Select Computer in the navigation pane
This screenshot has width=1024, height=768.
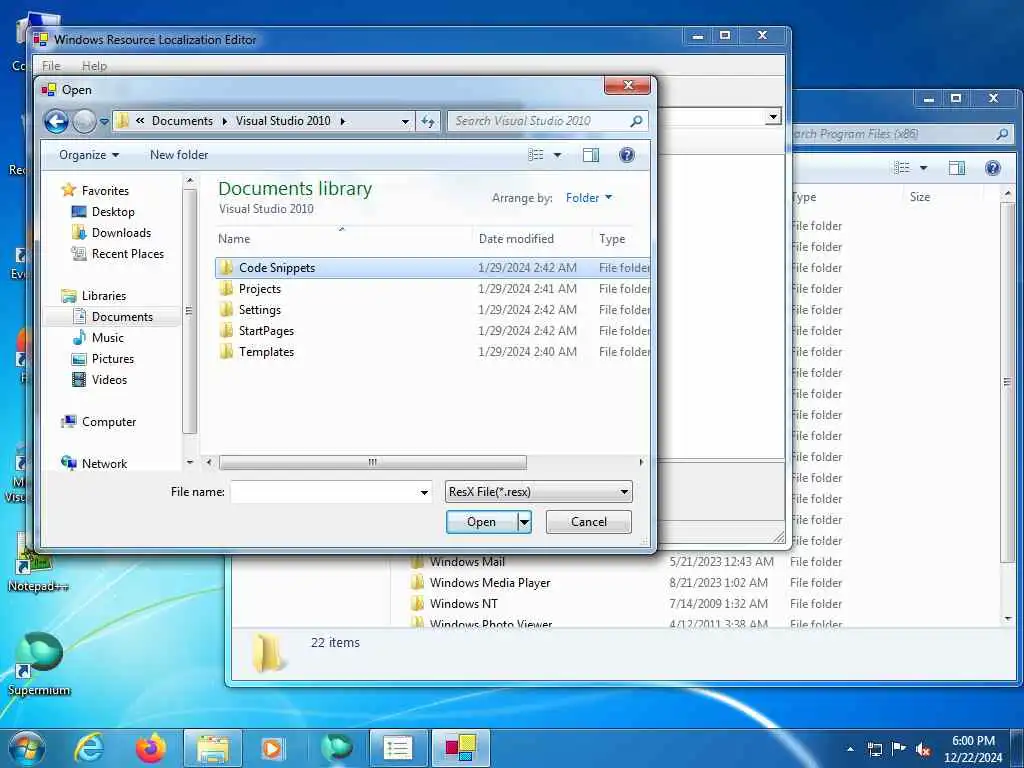pos(108,422)
